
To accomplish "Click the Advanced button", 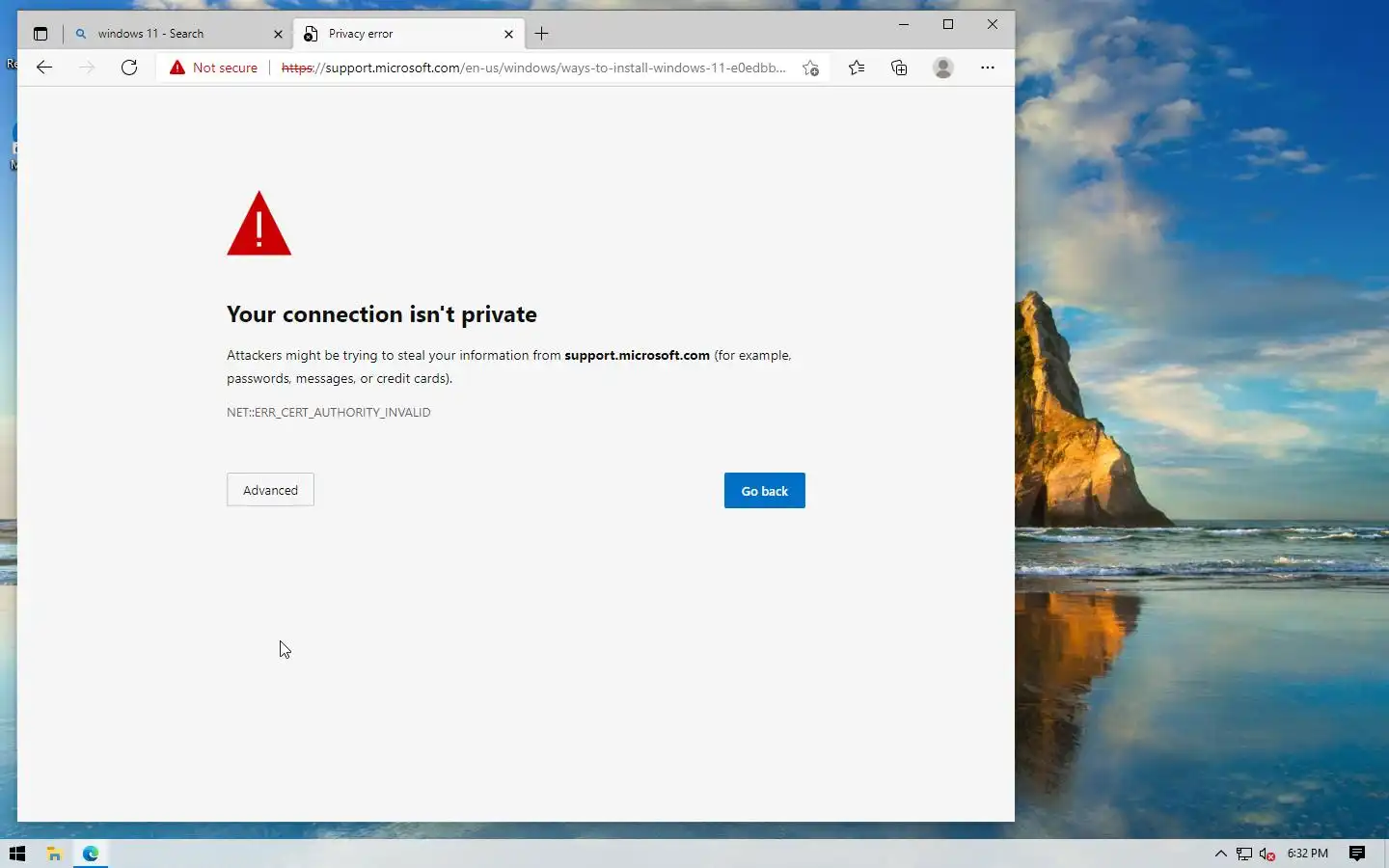I will pyautogui.click(x=270, y=490).
